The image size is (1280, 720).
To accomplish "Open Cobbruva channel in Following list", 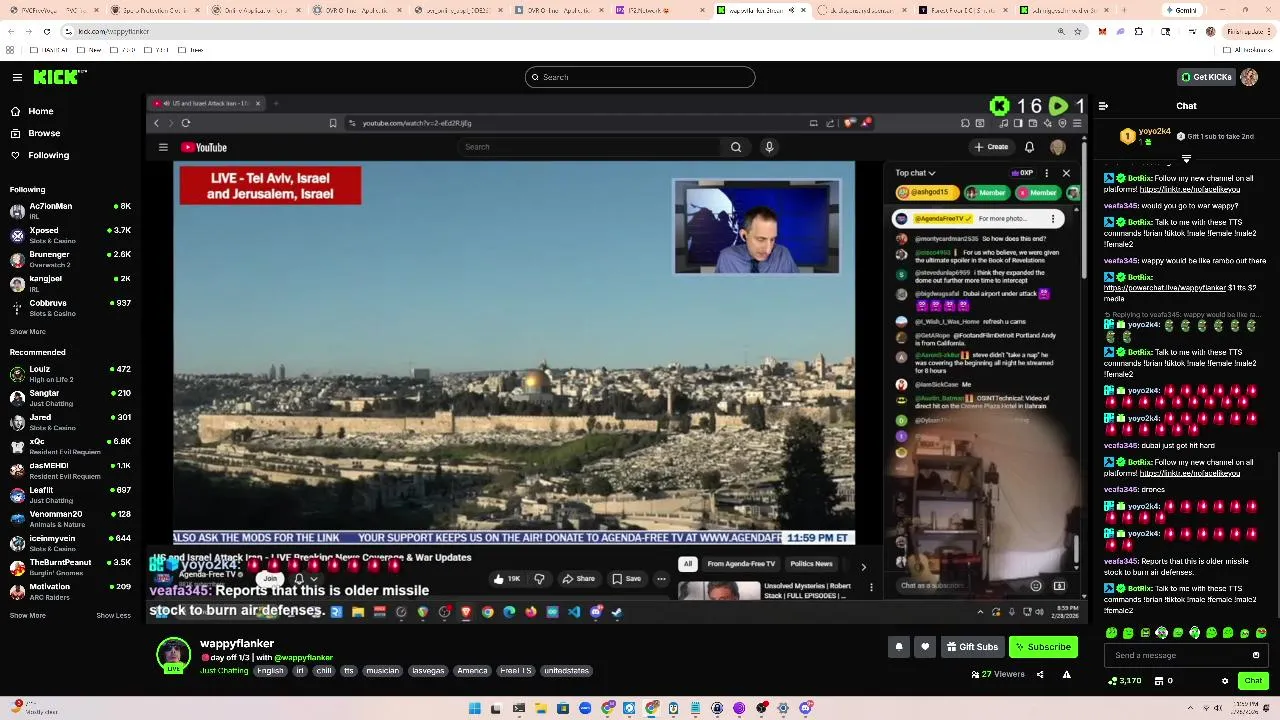I will (x=70, y=307).
